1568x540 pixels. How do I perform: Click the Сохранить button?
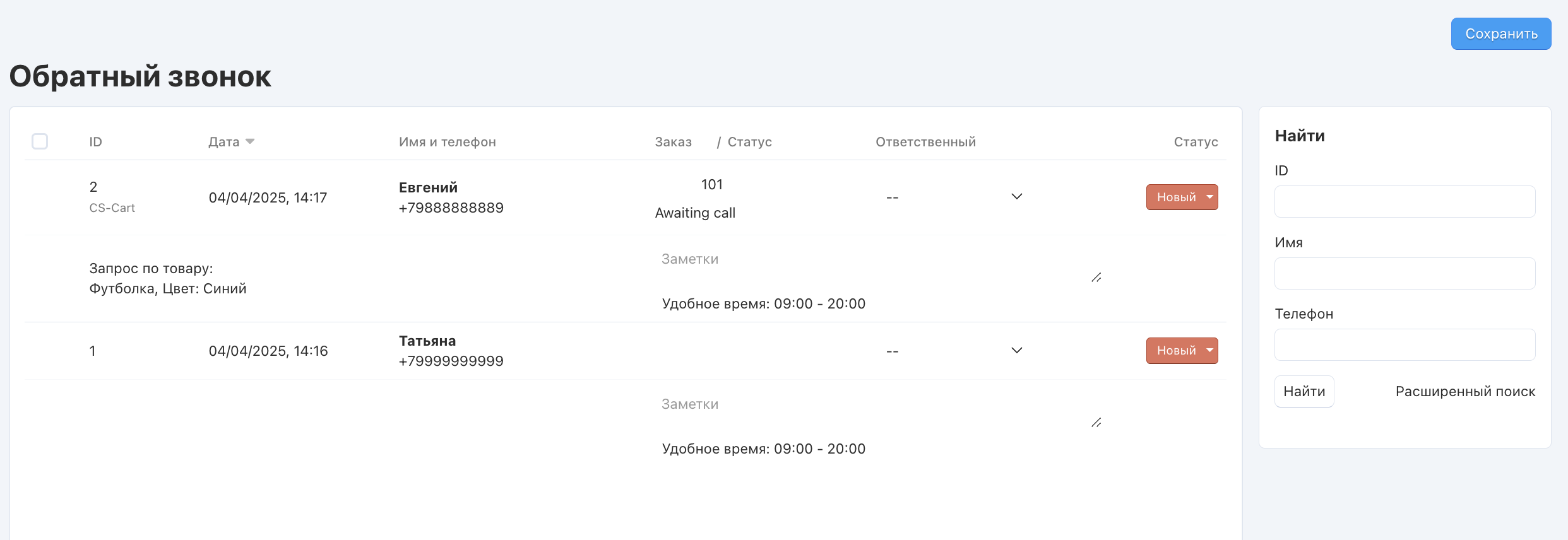pyautogui.click(x=1500, y=34)
